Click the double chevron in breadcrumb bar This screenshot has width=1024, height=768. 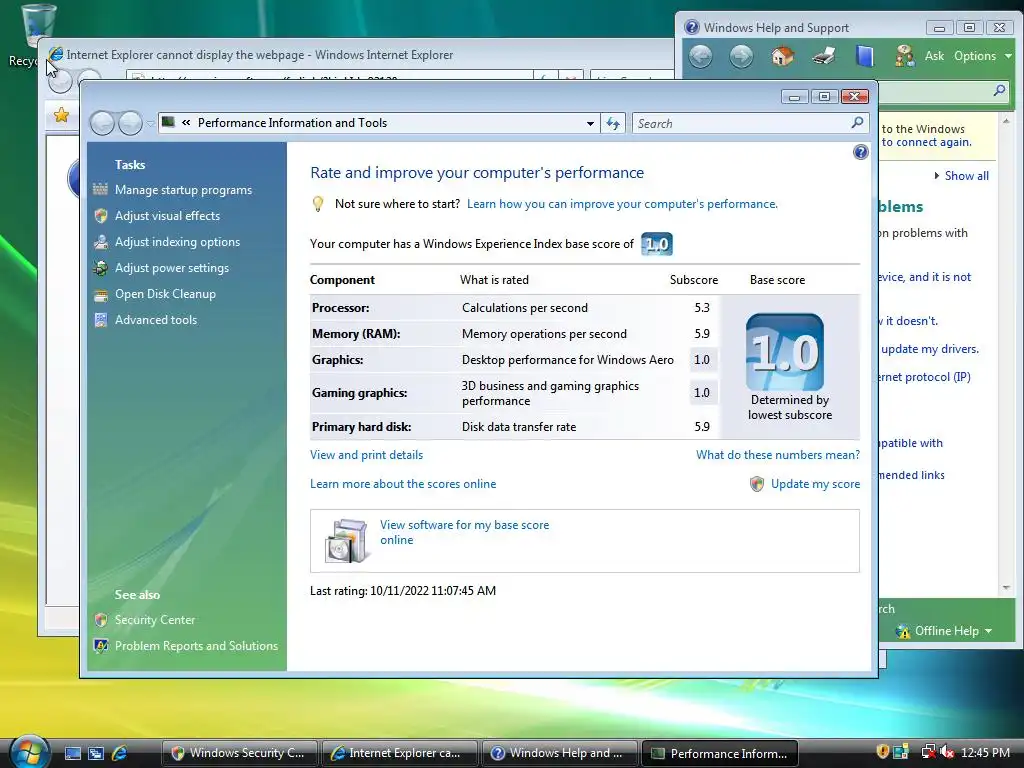[186, 123]
